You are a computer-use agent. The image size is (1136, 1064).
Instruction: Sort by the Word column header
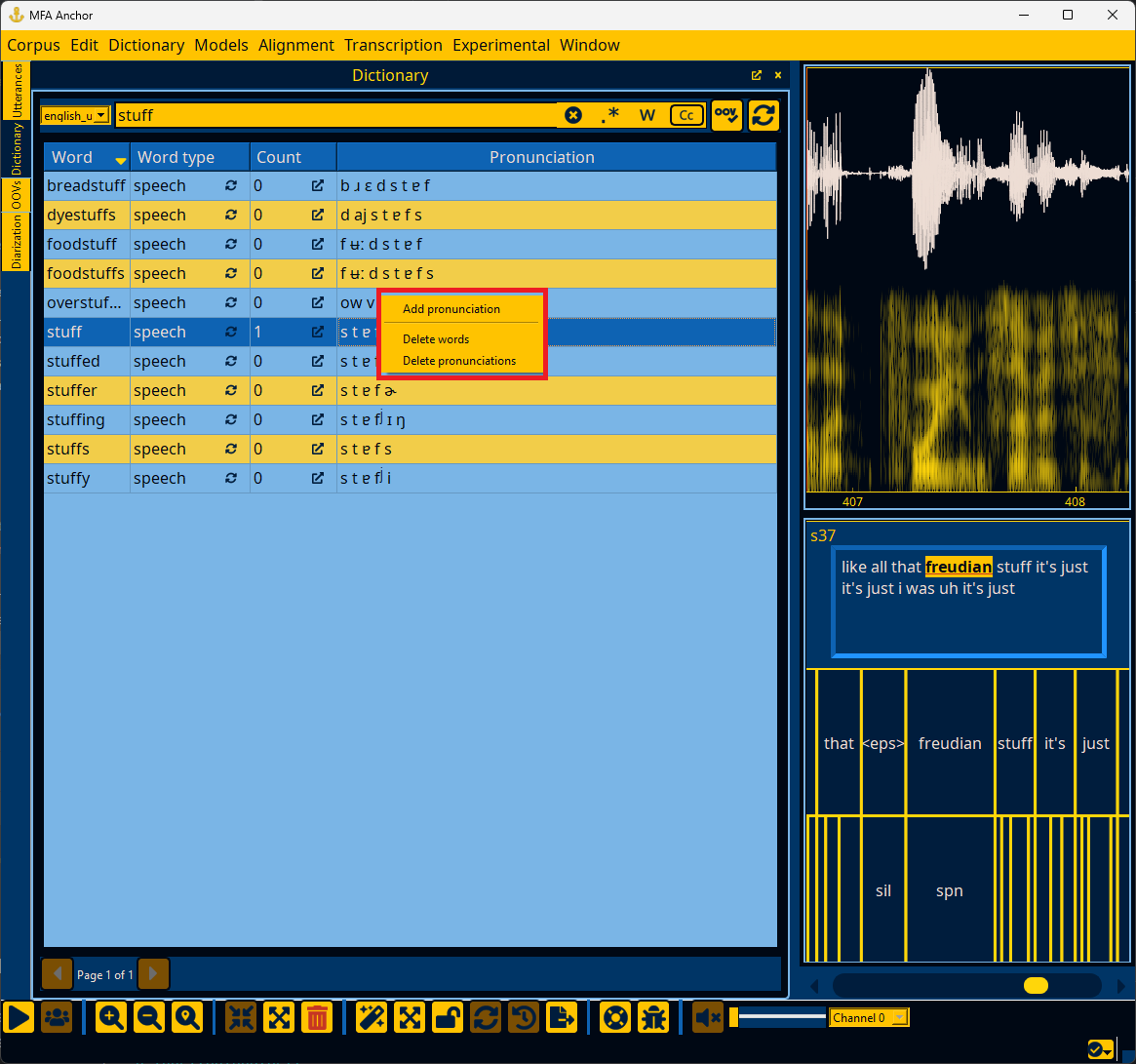(87, 157)
